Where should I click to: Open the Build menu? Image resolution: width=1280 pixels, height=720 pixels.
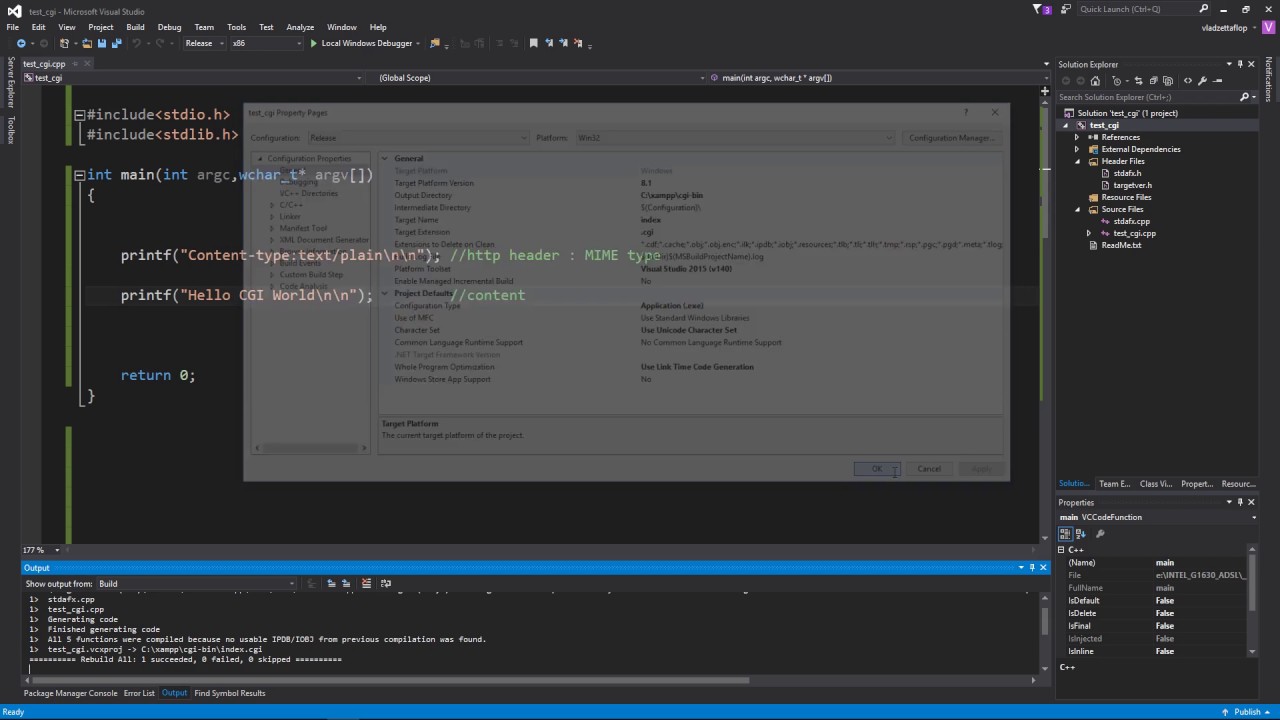(135, 27)
